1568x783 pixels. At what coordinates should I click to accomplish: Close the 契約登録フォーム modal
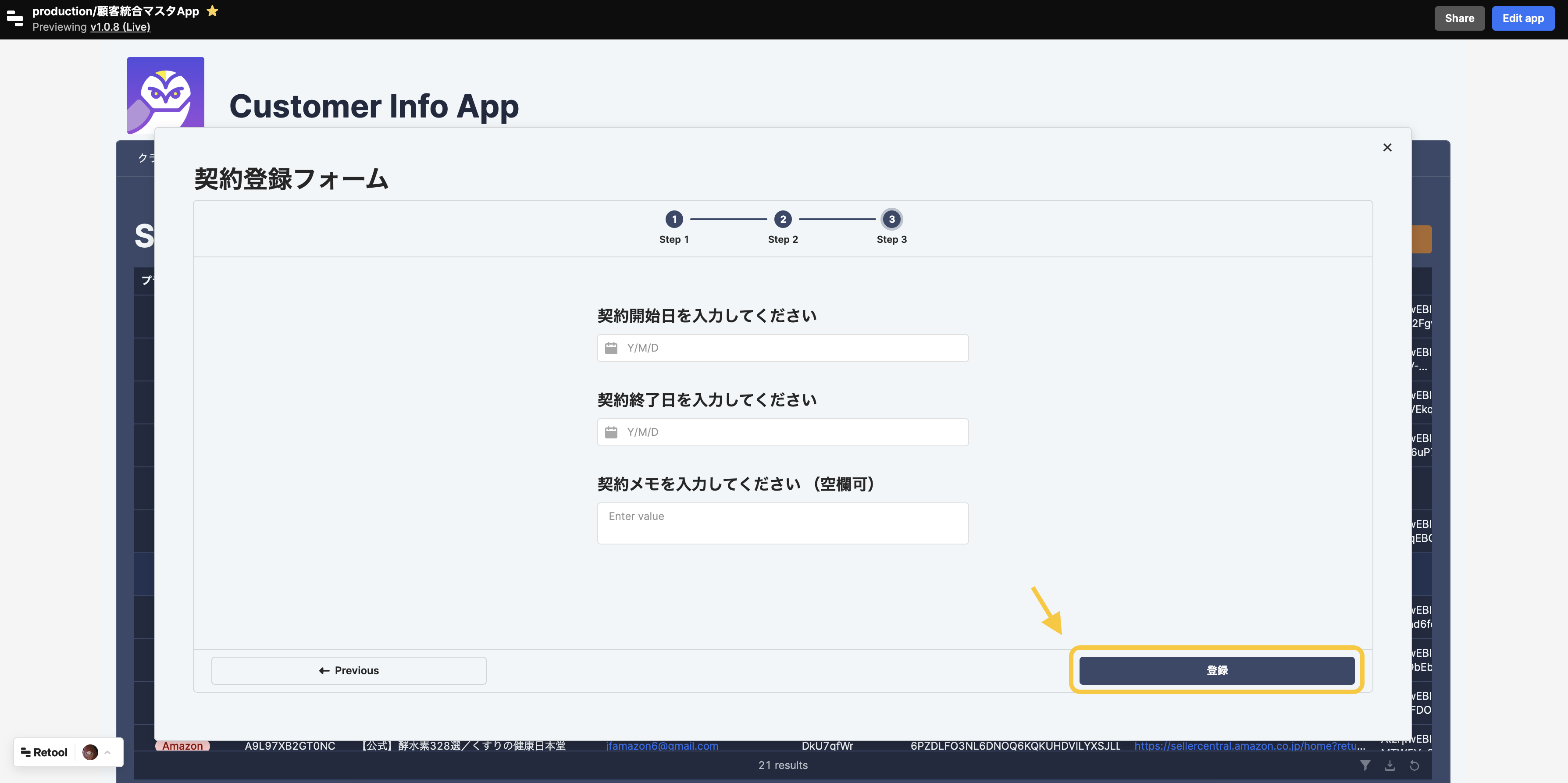click(1387, 147)
